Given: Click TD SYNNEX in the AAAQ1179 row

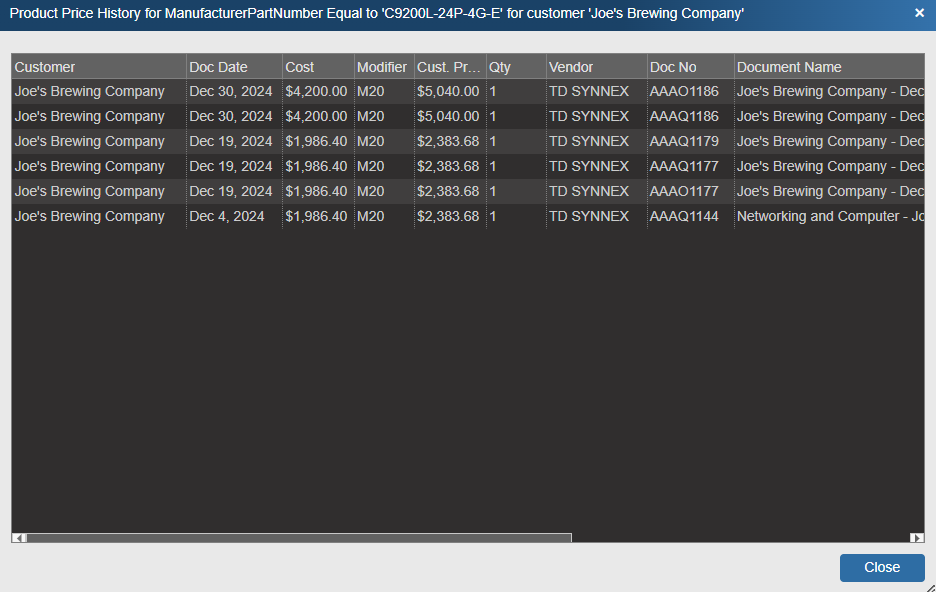Looking at the screenshot, I should click(589, 141).
